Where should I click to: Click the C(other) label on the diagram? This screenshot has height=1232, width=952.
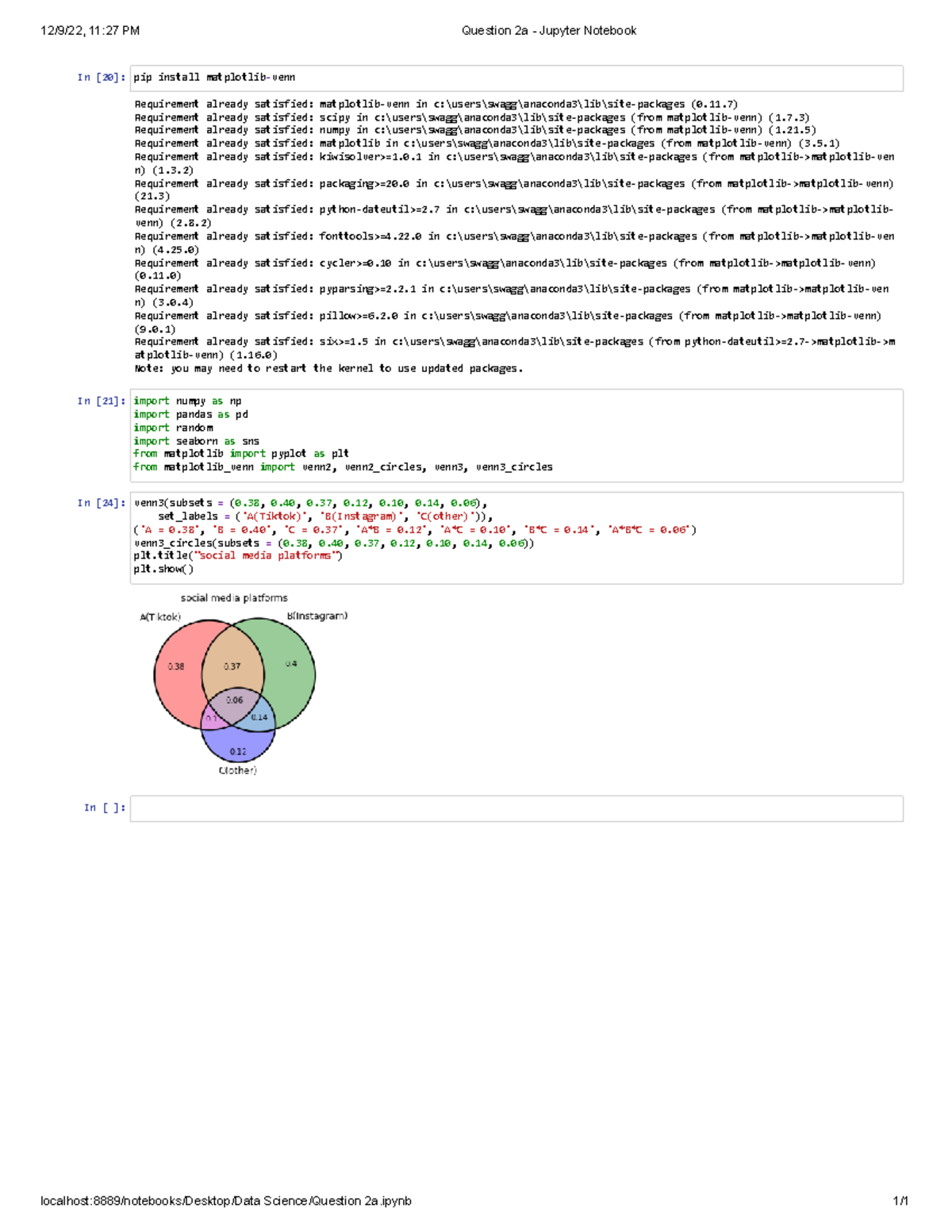pyautogui.click(x=238, y=770)
